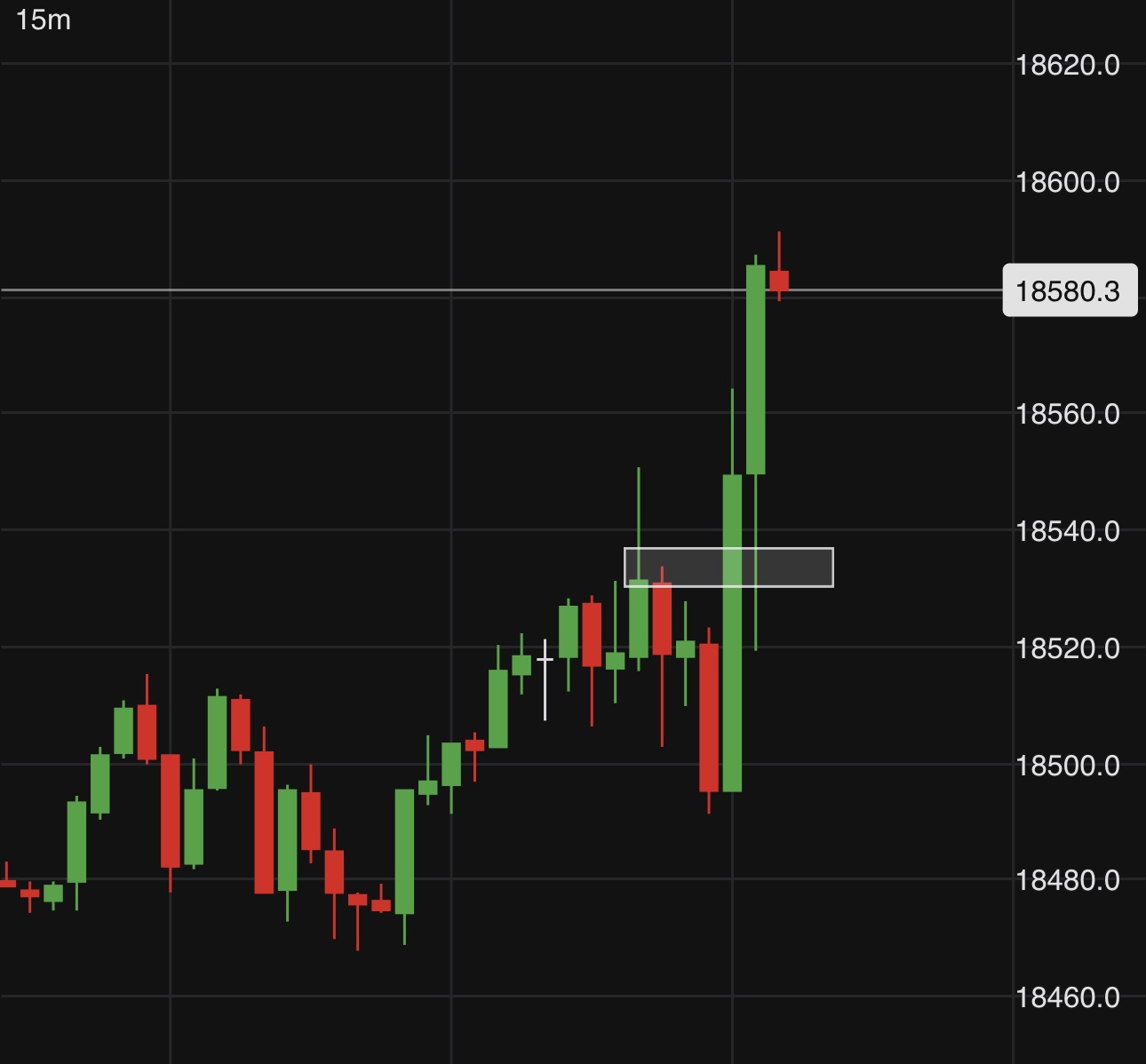Image resolution: width=1146 pixels, height=1064 pixels.
Task: Select the horizontal current price line
Action: [x=355, y=290]
